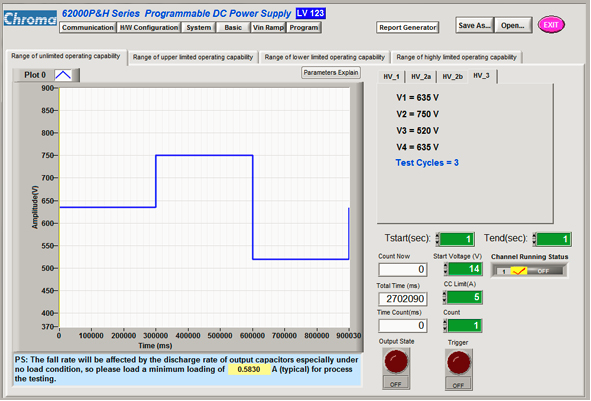
Task: Click the Tstart(sec) stepper arrows
Action: tap(438, 239)
